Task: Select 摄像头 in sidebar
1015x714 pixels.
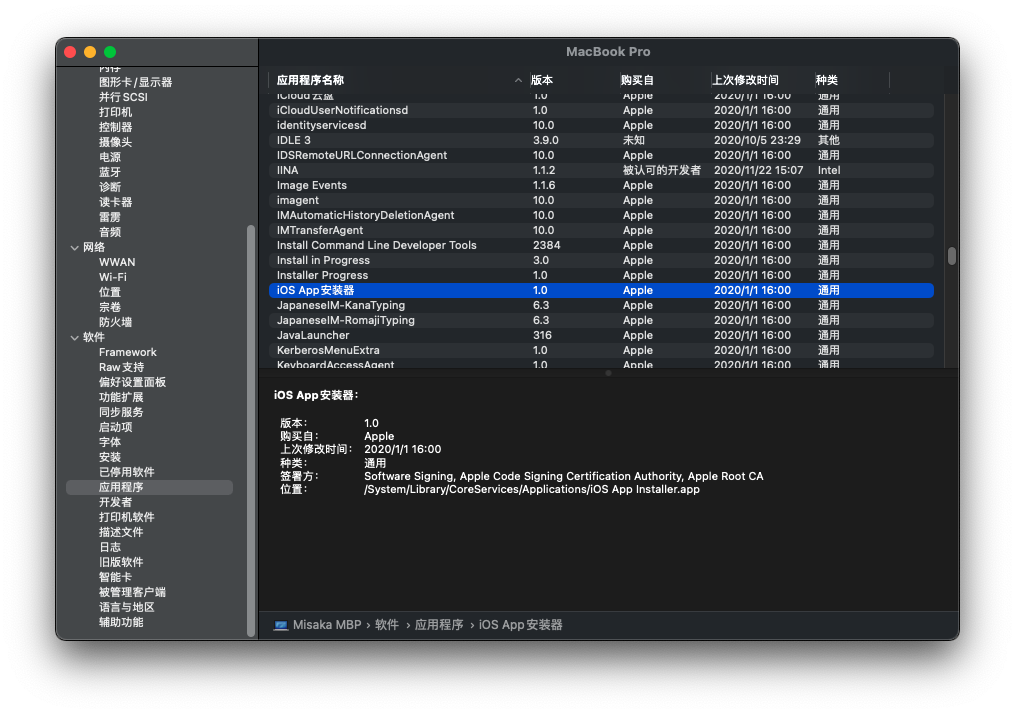Action: [x=115, y=142]
